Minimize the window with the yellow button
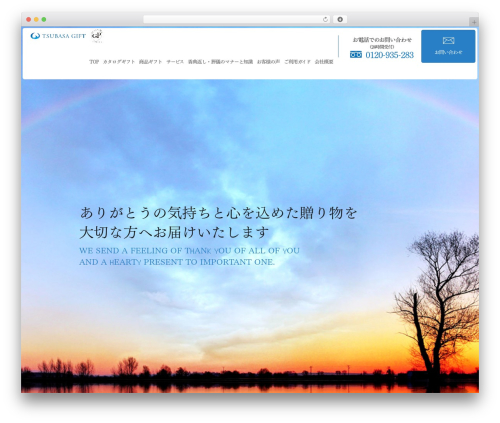 point(36,19)
